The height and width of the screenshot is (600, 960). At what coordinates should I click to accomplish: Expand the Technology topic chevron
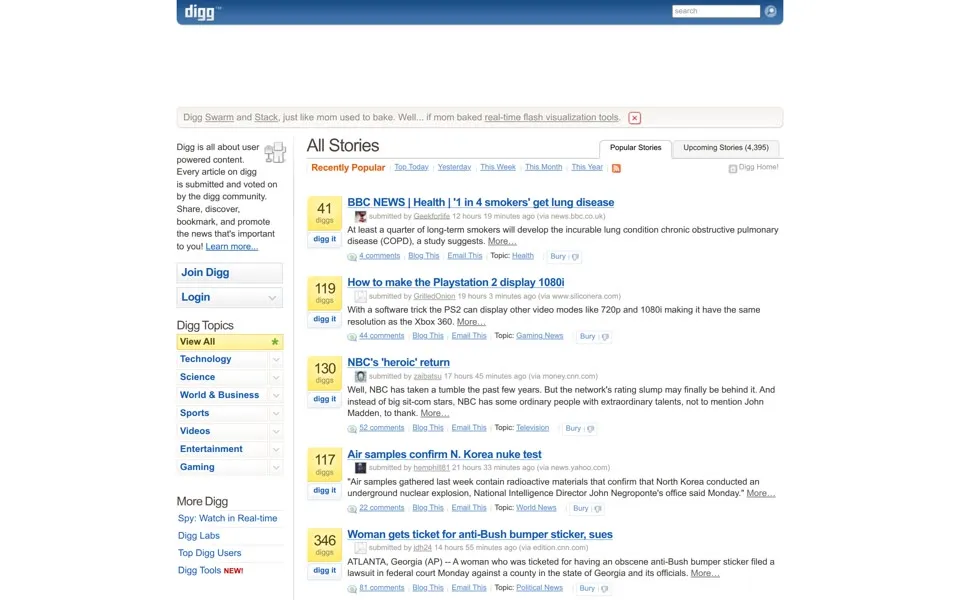point(276,359)
